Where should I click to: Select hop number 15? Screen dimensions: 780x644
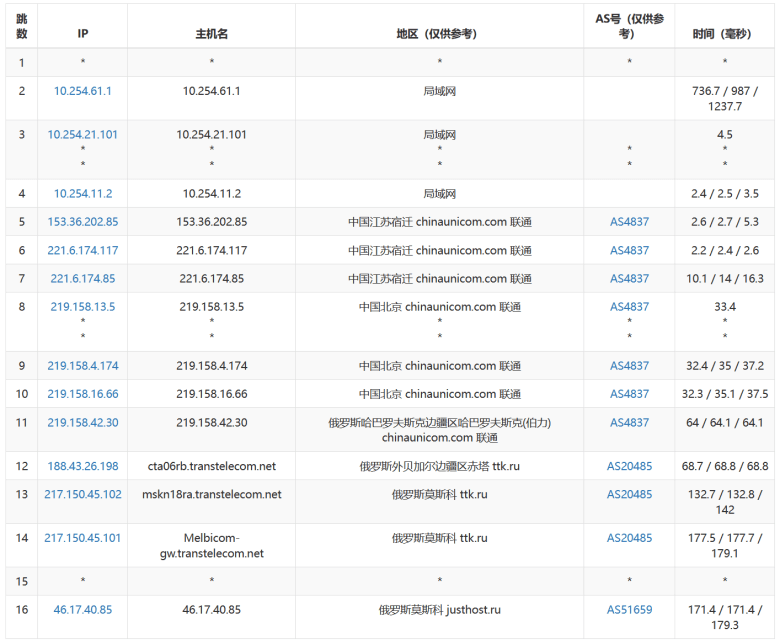pyautogui.click(x=21, y=582)
